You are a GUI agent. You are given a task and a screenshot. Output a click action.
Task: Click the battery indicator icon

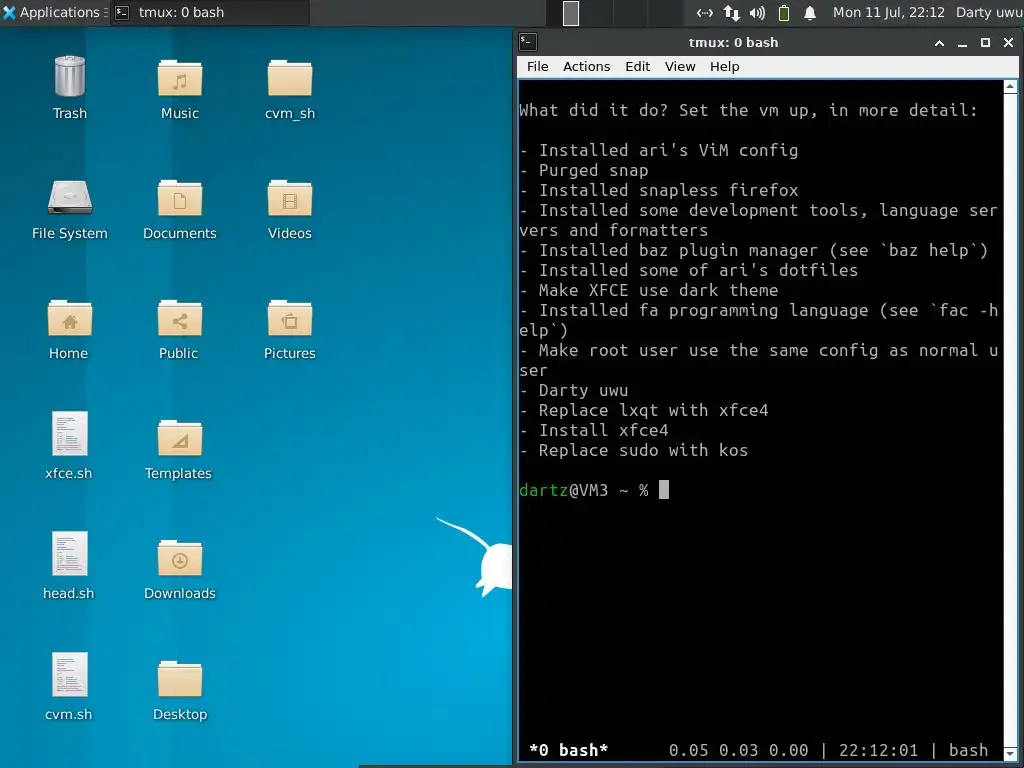tap(784, 12)
